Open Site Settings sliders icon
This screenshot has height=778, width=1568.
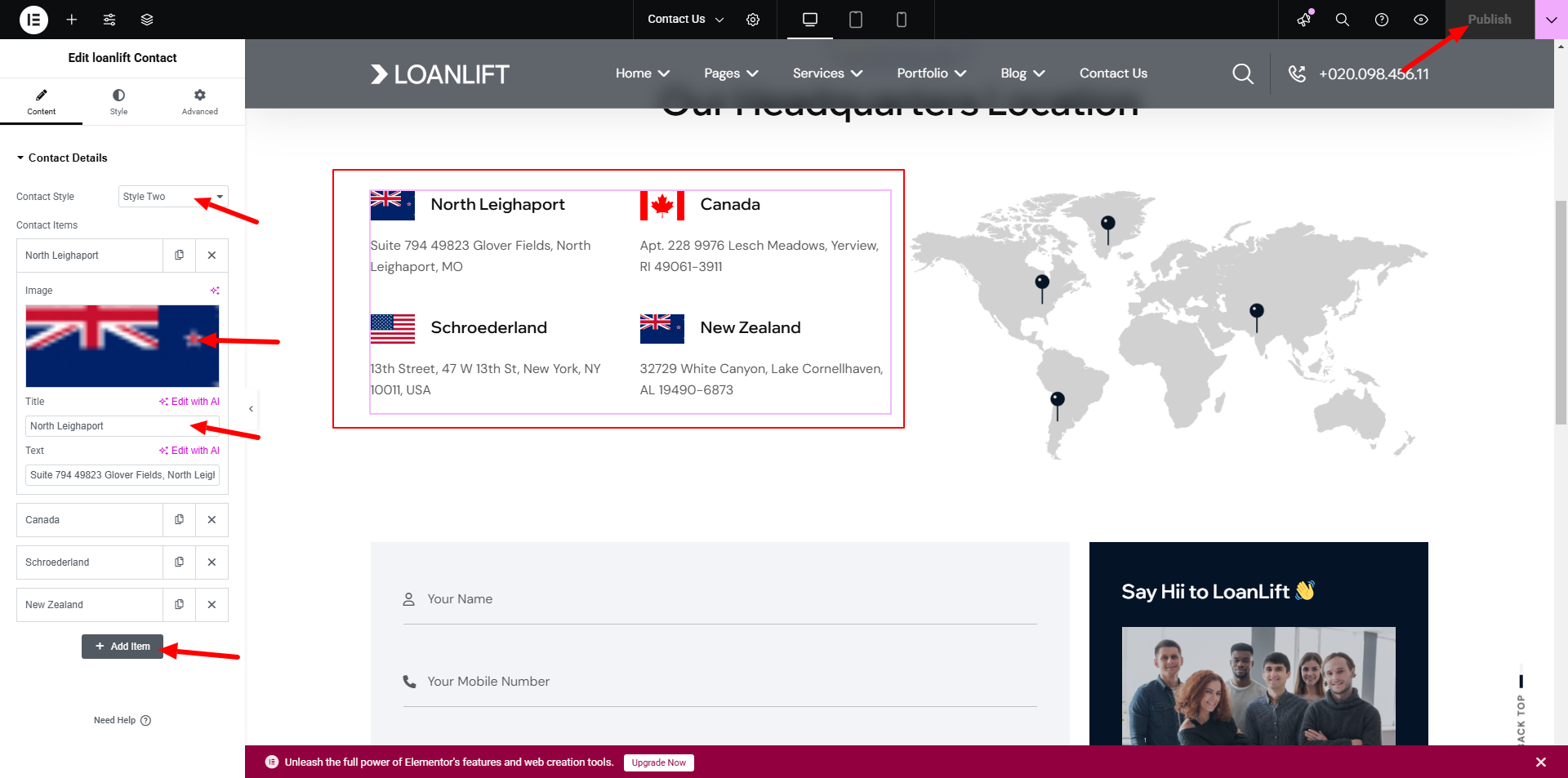(x=109, y=20)
